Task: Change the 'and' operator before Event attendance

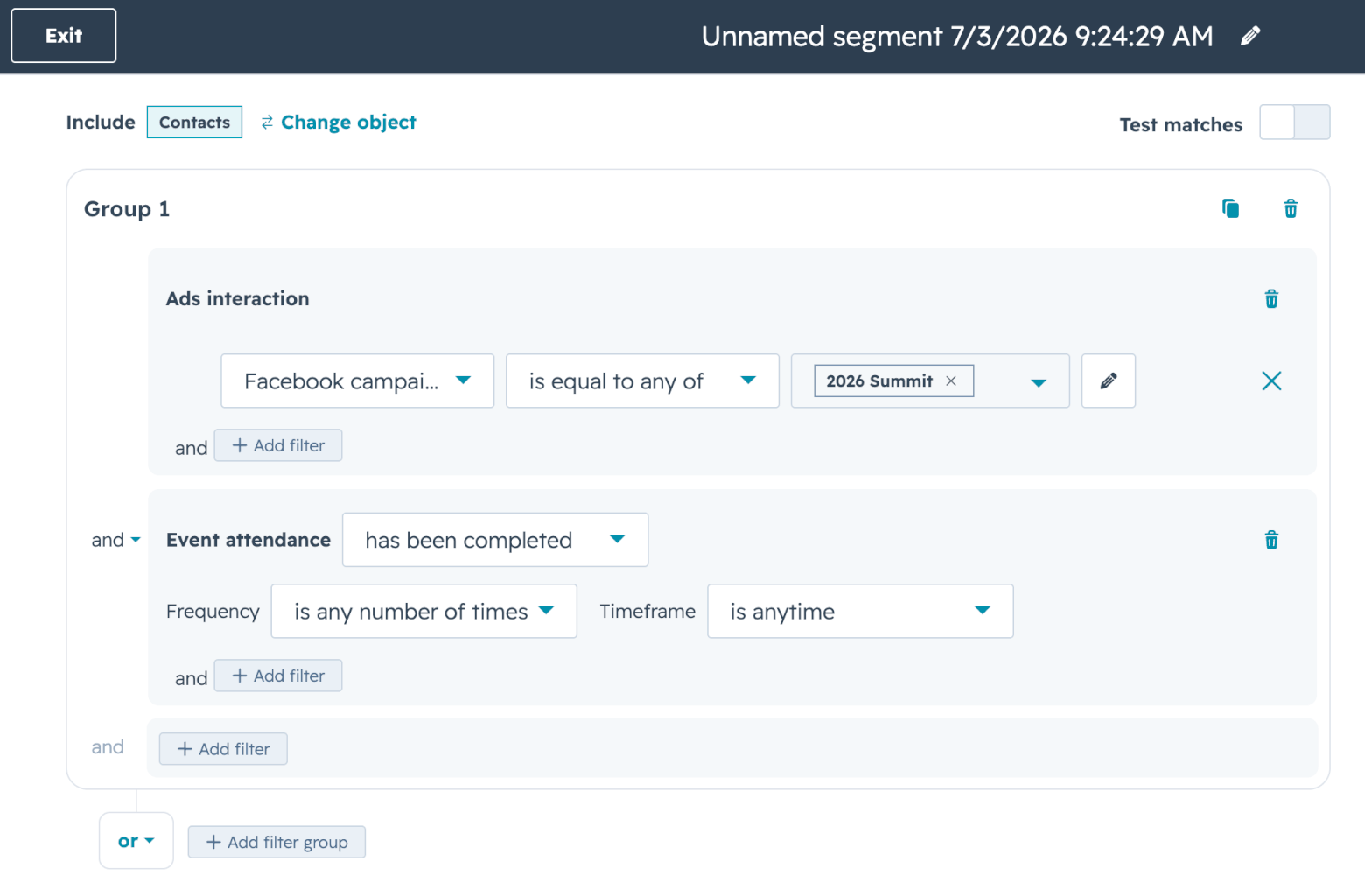Action: click(115, 540)
